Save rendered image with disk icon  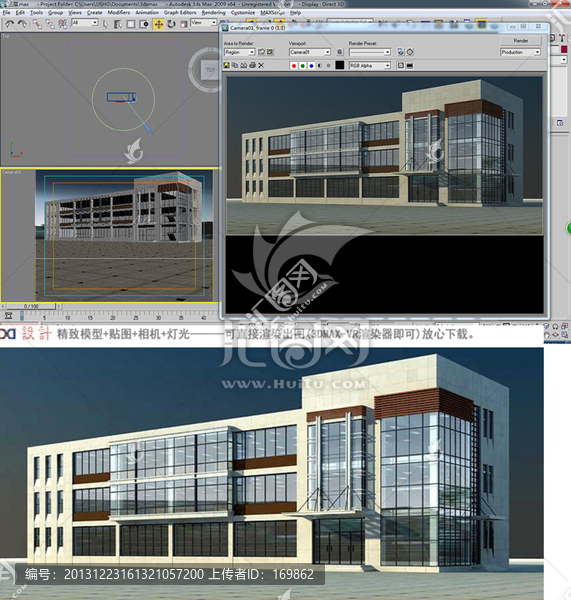(227, 65)
